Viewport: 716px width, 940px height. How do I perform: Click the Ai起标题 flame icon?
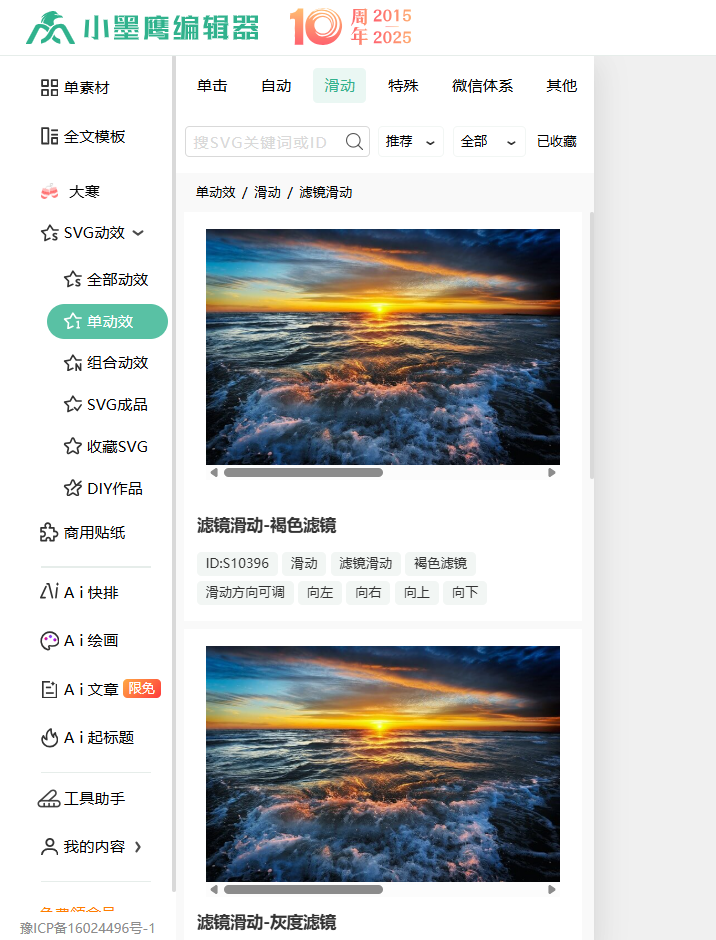click(x=49, y=737)
